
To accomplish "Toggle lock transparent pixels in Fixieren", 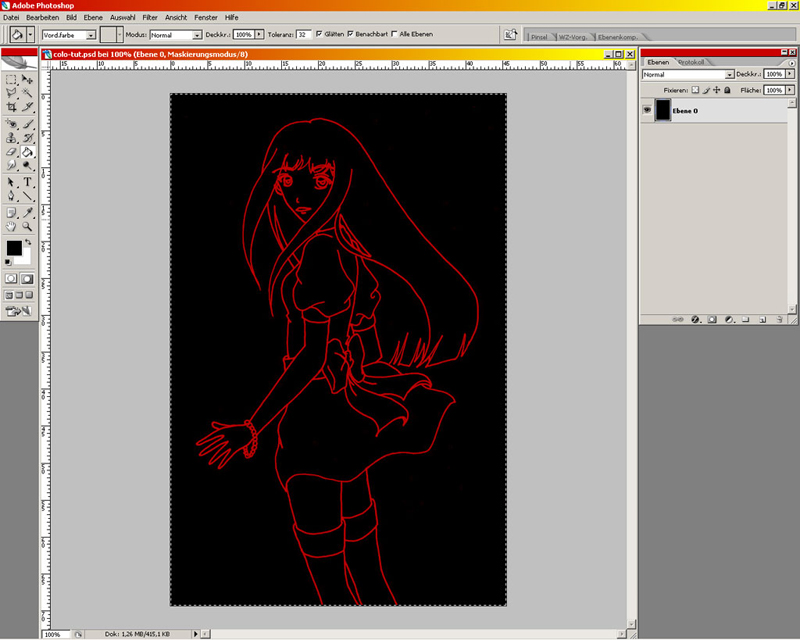I will click(695, 90).
